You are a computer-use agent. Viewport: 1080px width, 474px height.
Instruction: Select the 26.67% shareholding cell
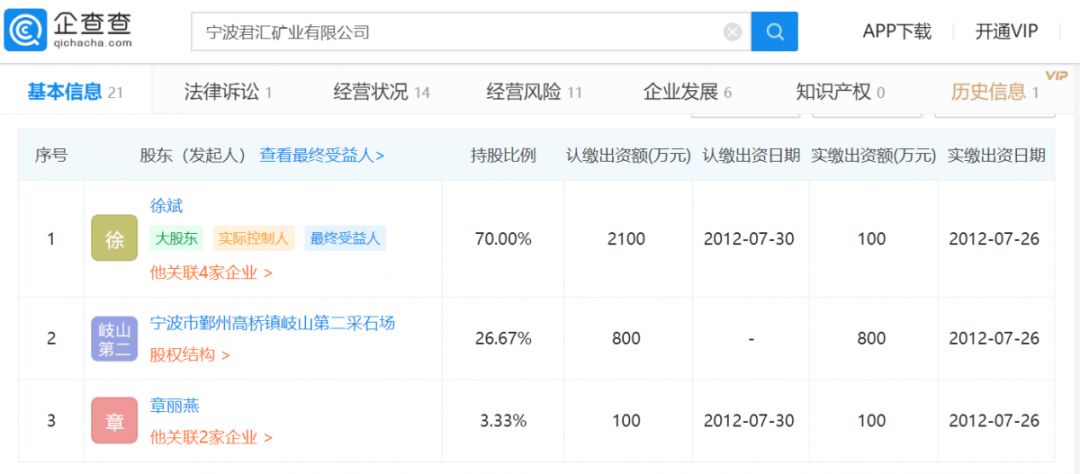click(503, 338)
